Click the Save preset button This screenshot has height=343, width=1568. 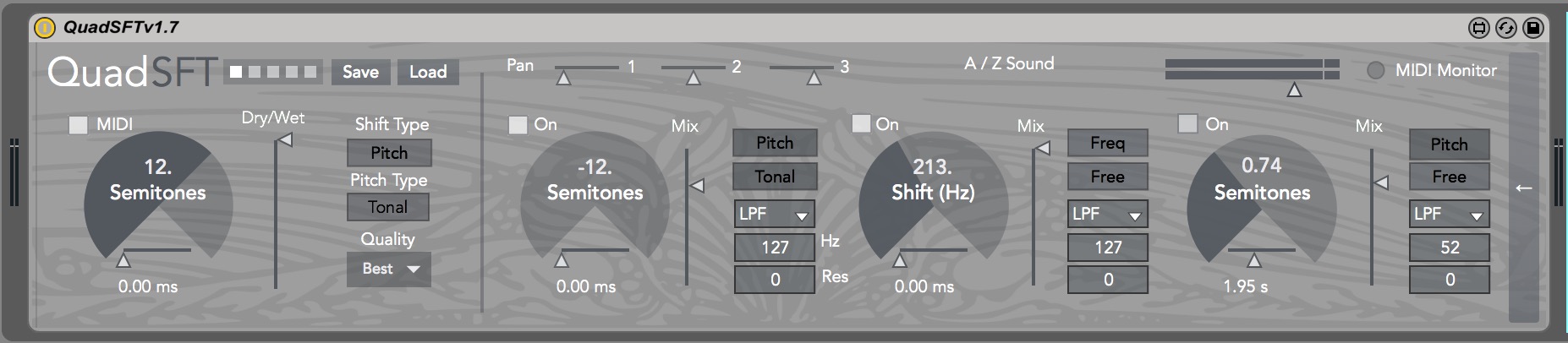[x=360, y=72]
